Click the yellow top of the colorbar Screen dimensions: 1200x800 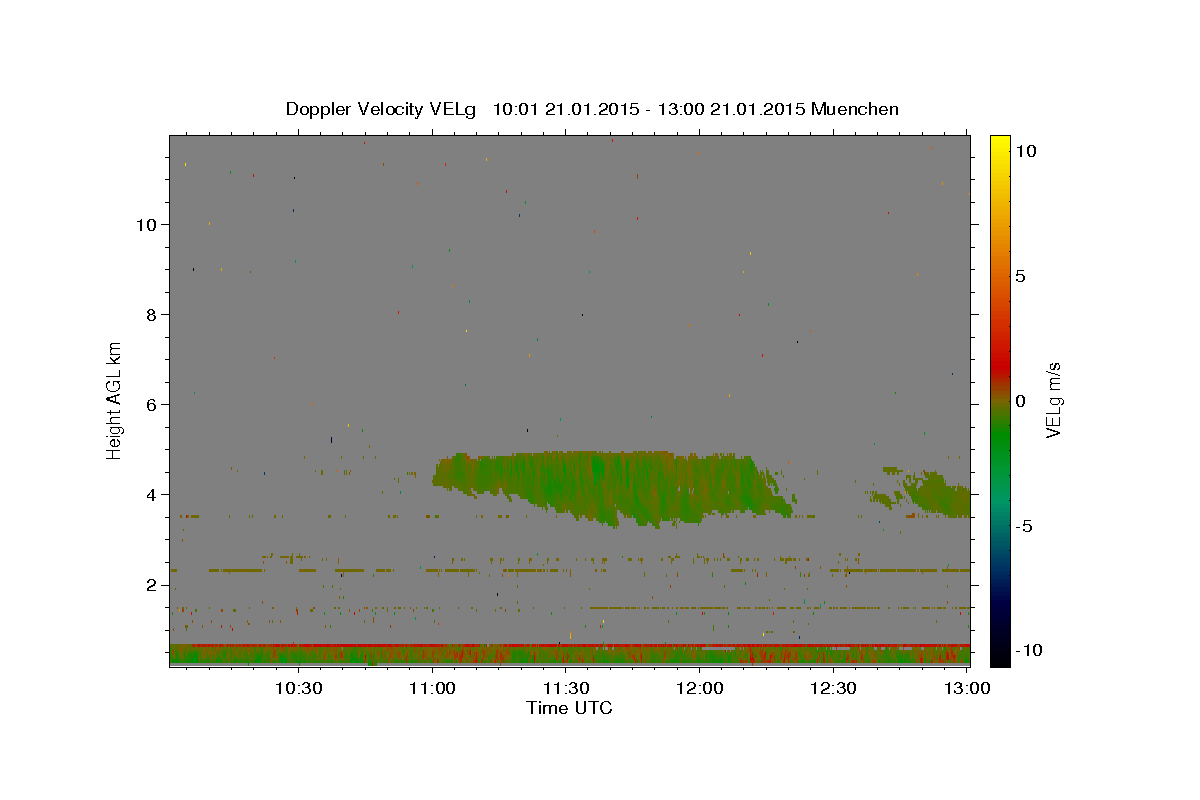click(999, 145)
